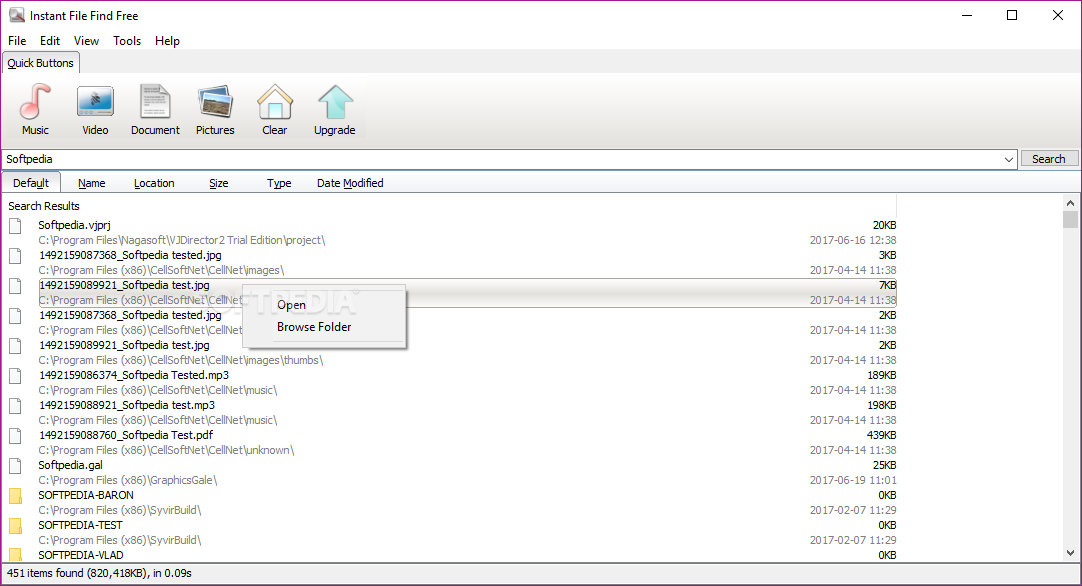Screen dimensions: 1082x586
Task: Open the Edit menu
Action: pyautogui.click(x=50, y=41)
